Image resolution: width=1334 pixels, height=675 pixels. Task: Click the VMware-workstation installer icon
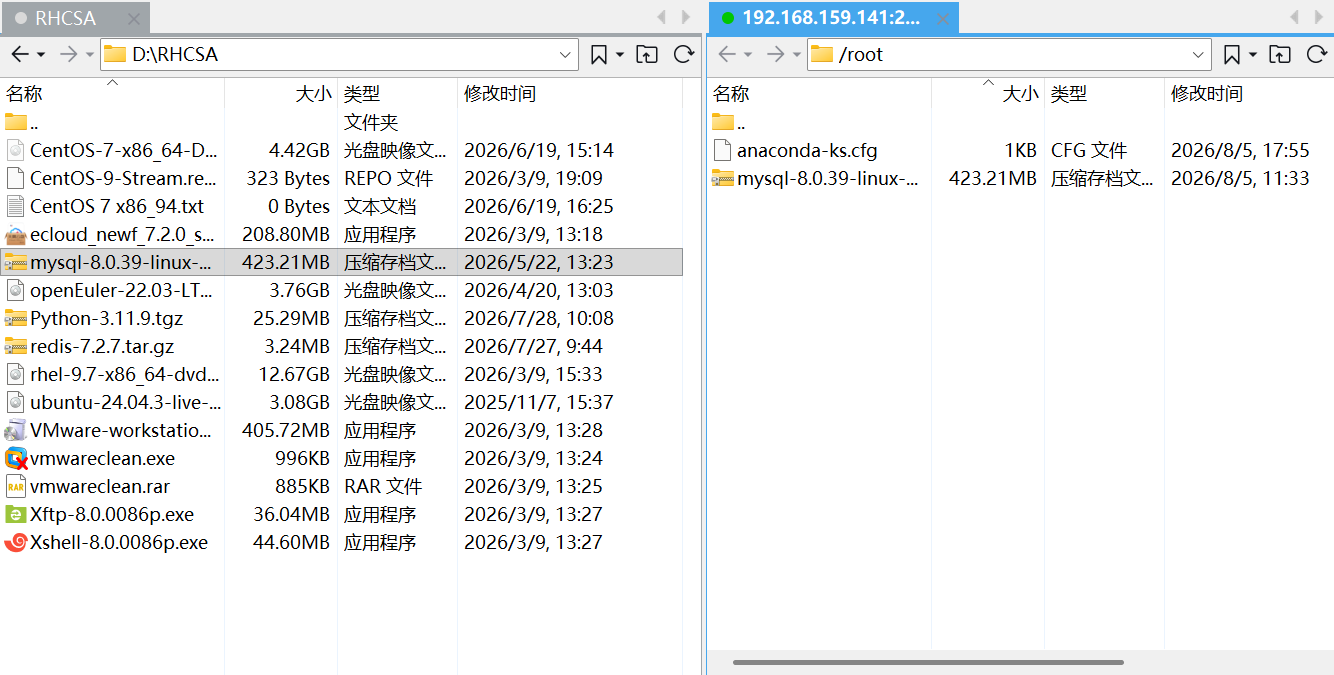pyautogui.click(x=15, y=431)
